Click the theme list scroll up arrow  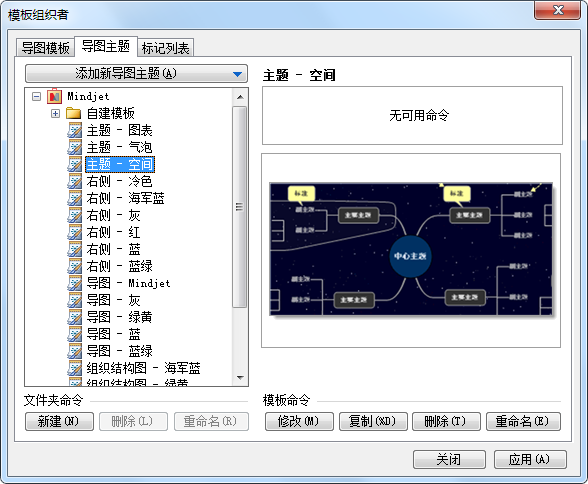click(x=240, y=97)
